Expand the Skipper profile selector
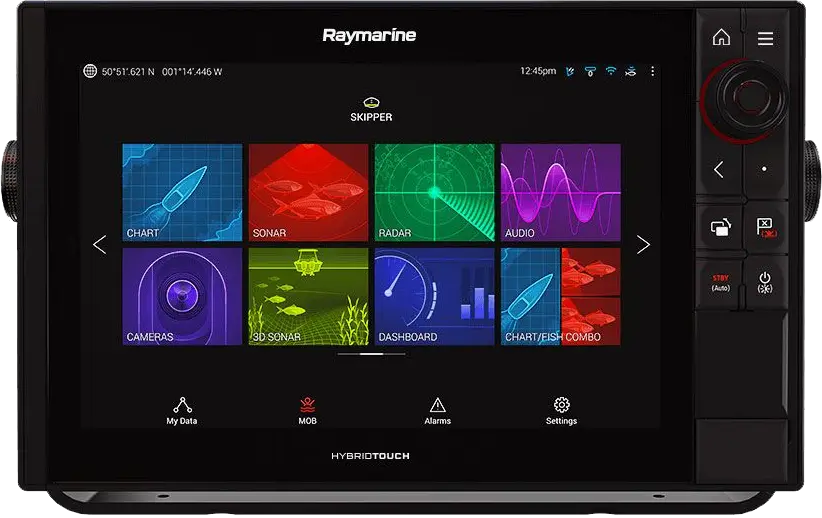This screenshot has width=822, height=518. [371, 109]
